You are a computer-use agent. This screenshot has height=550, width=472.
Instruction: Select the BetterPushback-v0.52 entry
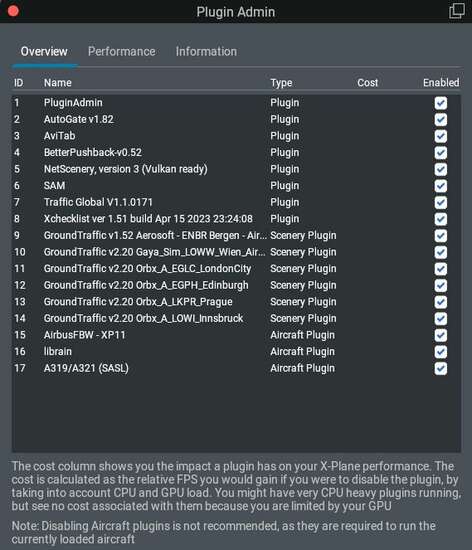point(93,152)
